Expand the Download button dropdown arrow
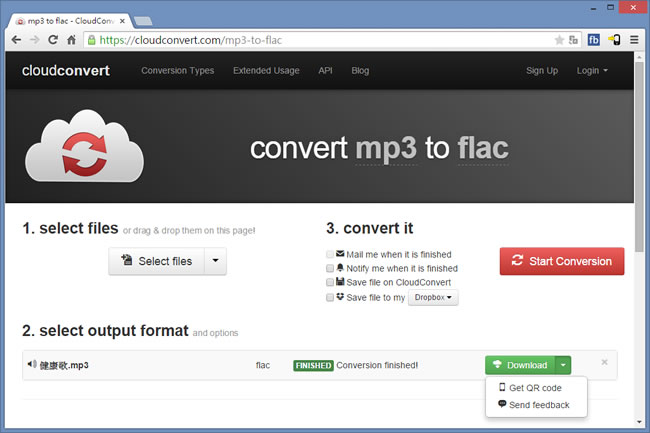The height and width of the screenshot is (433, 650). tap(563, 365)
